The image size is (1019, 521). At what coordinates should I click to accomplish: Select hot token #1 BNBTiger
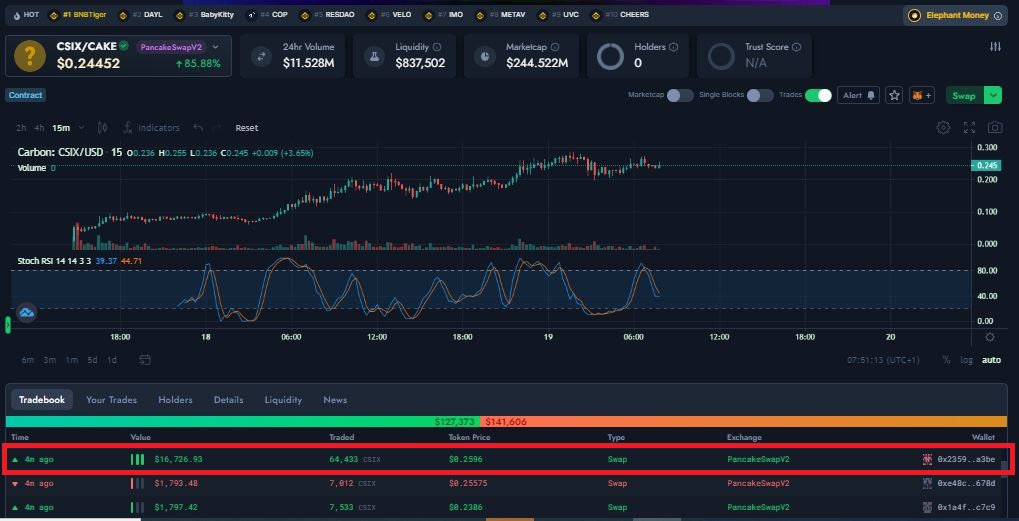pos(79,14)
